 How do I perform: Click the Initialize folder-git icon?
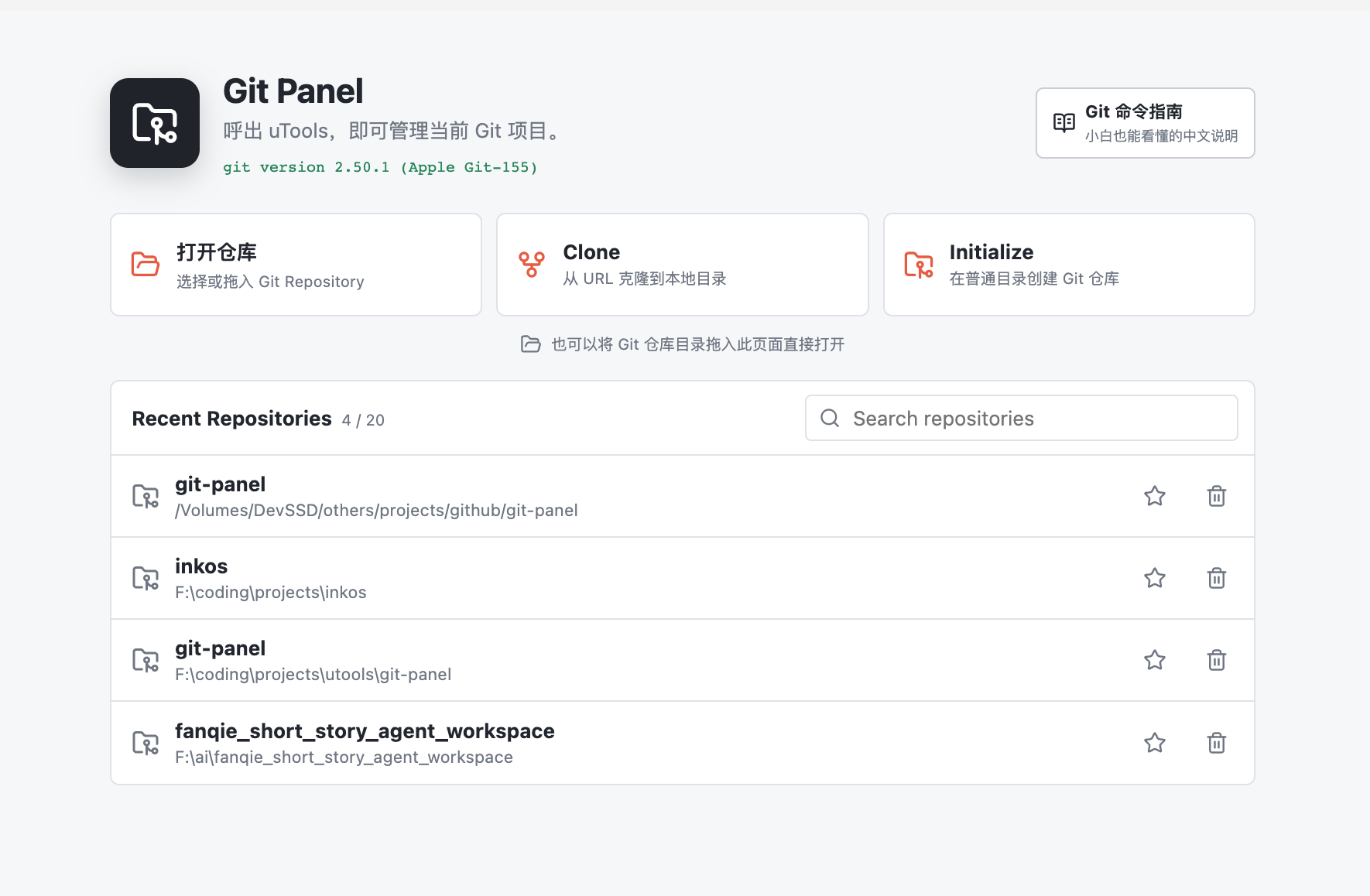coord(919,265)
